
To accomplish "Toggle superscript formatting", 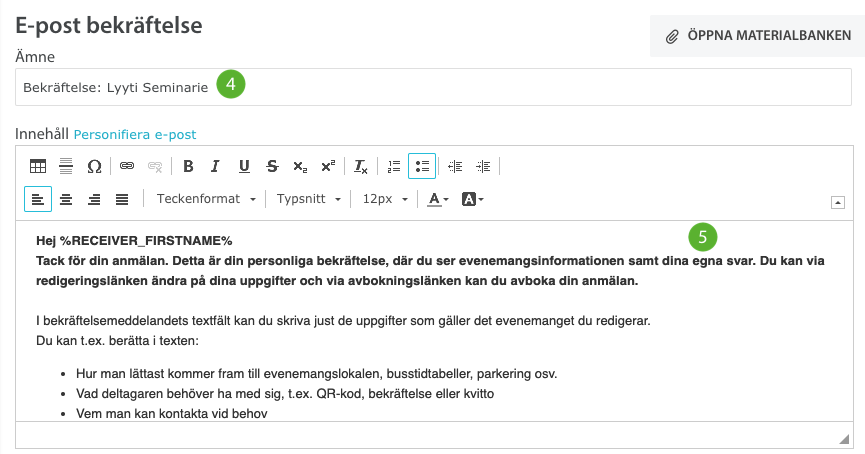I will [x=328, y=166].
